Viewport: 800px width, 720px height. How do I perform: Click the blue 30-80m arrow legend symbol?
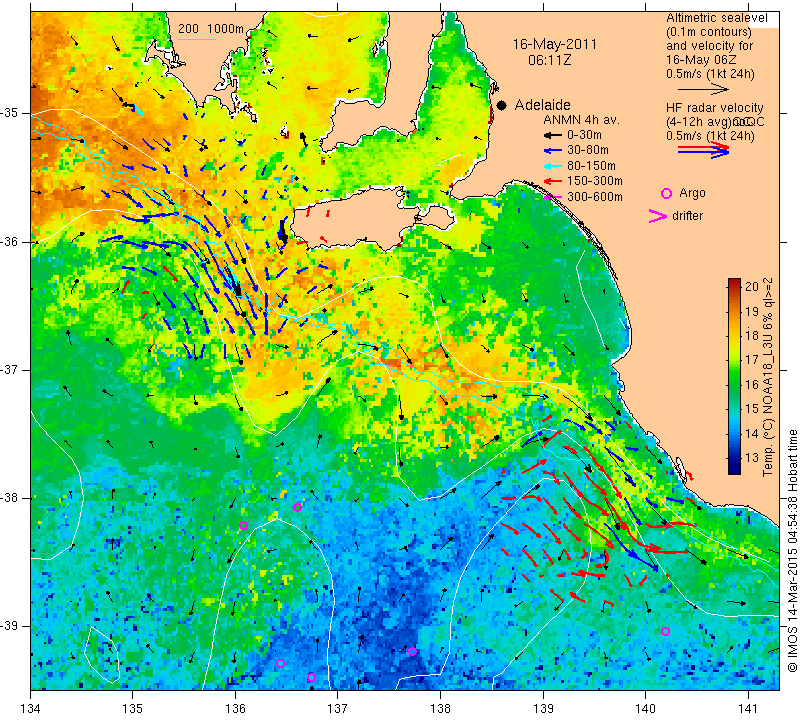[x=552, y=151]
